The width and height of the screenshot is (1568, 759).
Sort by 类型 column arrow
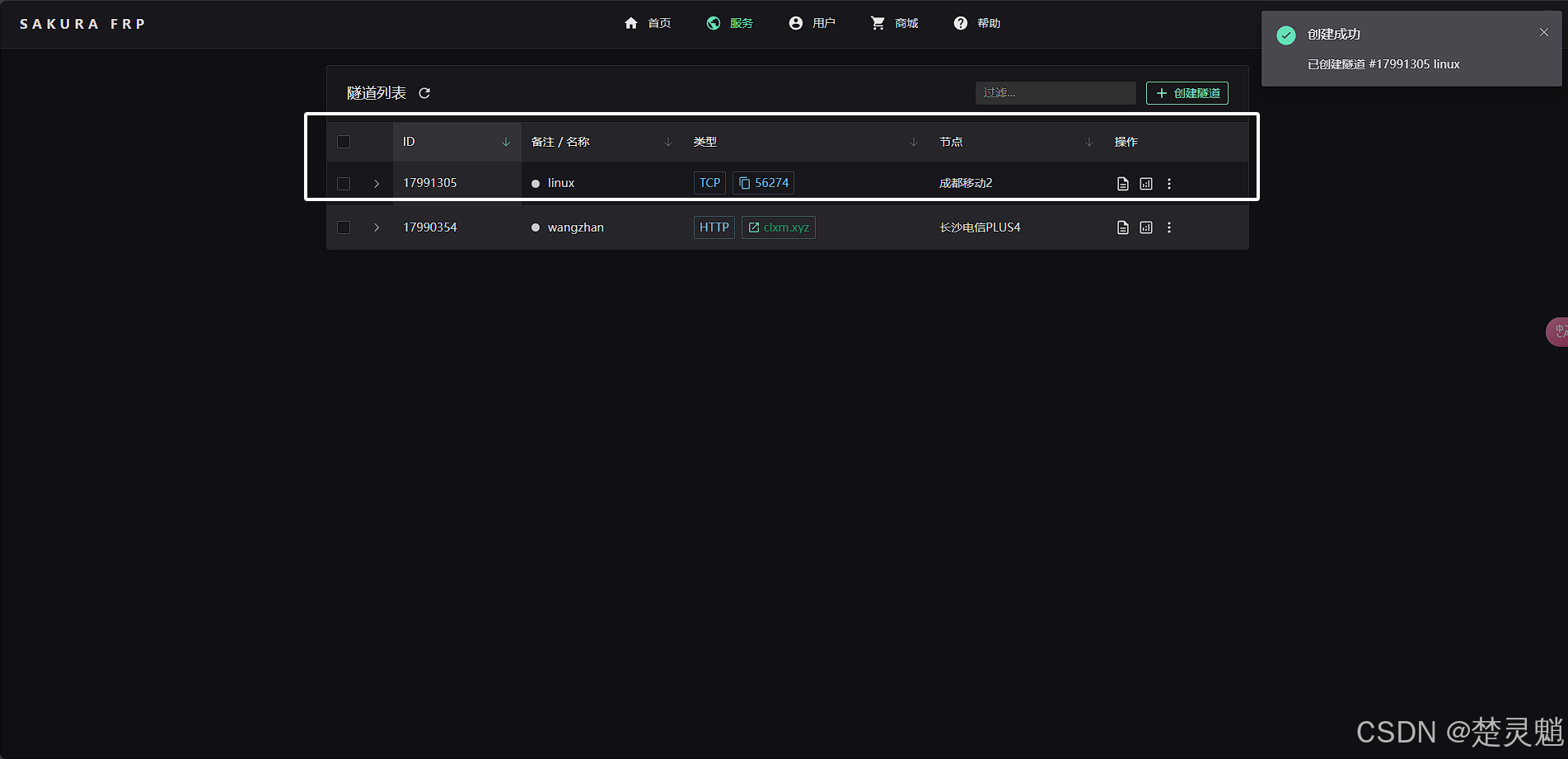914,143
